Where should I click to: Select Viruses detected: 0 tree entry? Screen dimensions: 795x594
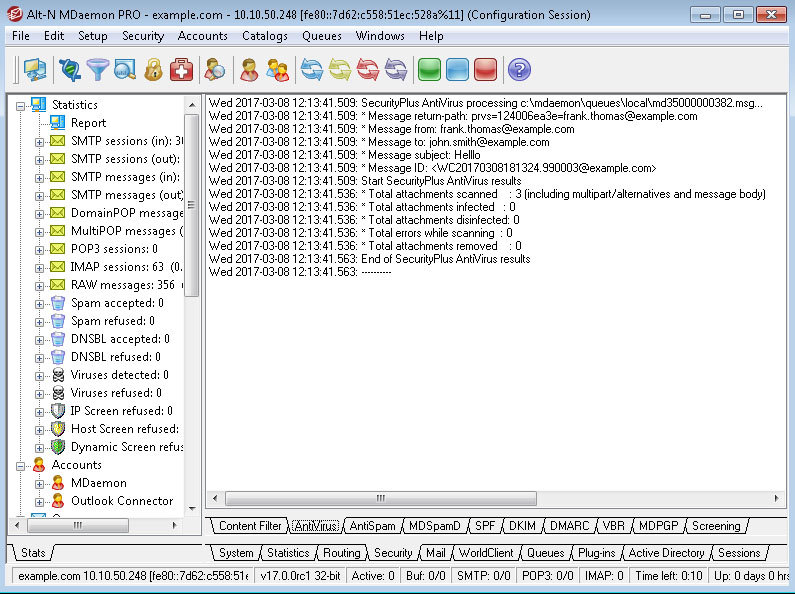(x=120, y=375)
